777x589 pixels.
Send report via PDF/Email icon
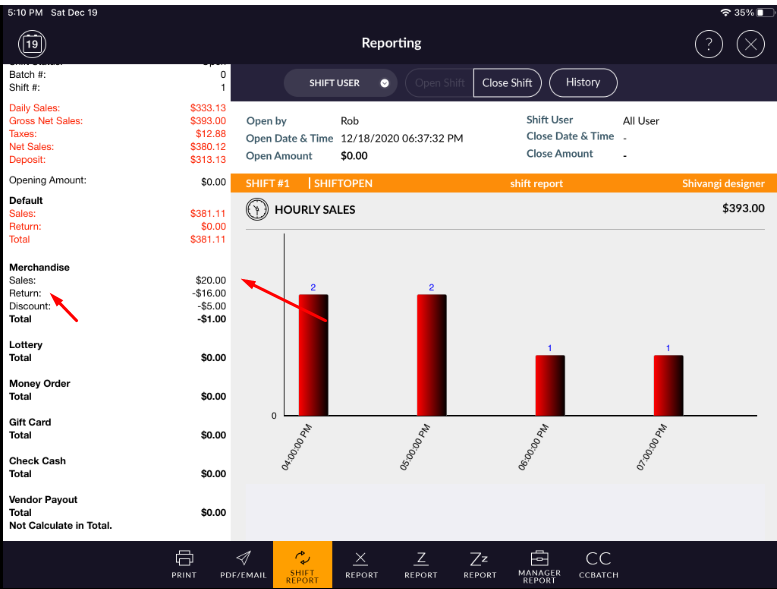(x=243, y=564)
